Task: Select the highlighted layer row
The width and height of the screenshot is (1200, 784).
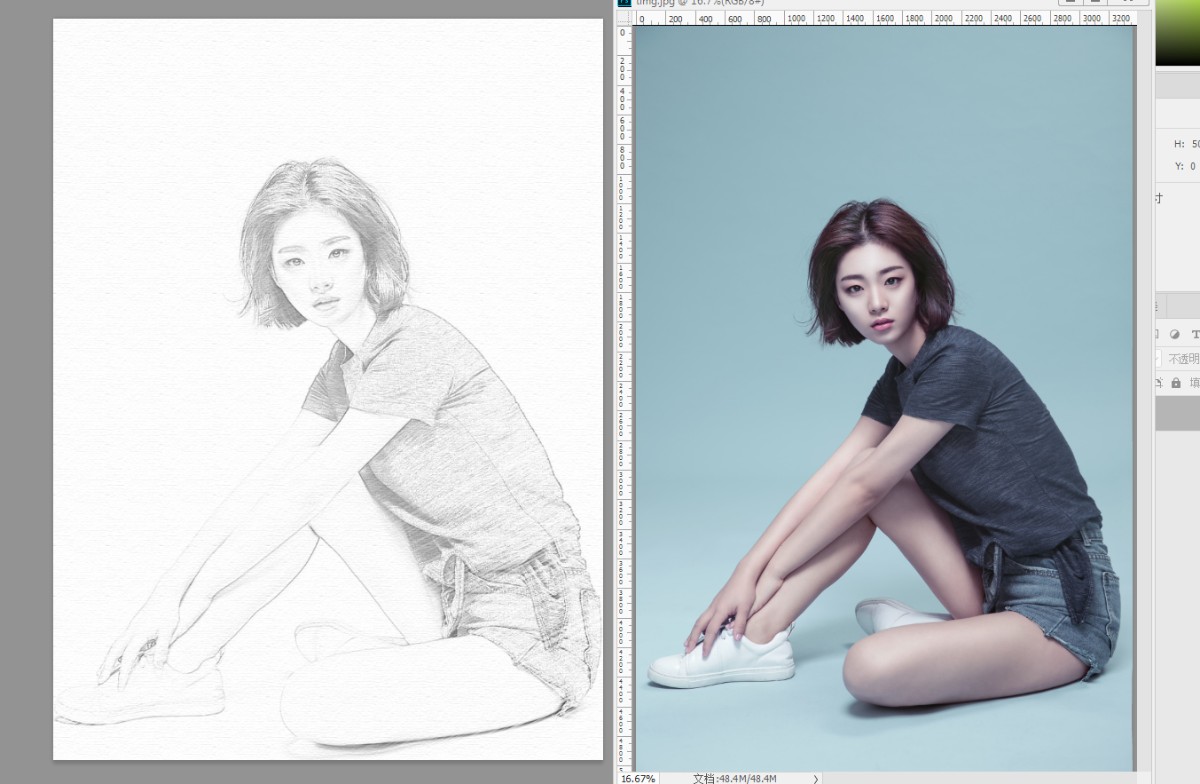Action: (1177, 413)
